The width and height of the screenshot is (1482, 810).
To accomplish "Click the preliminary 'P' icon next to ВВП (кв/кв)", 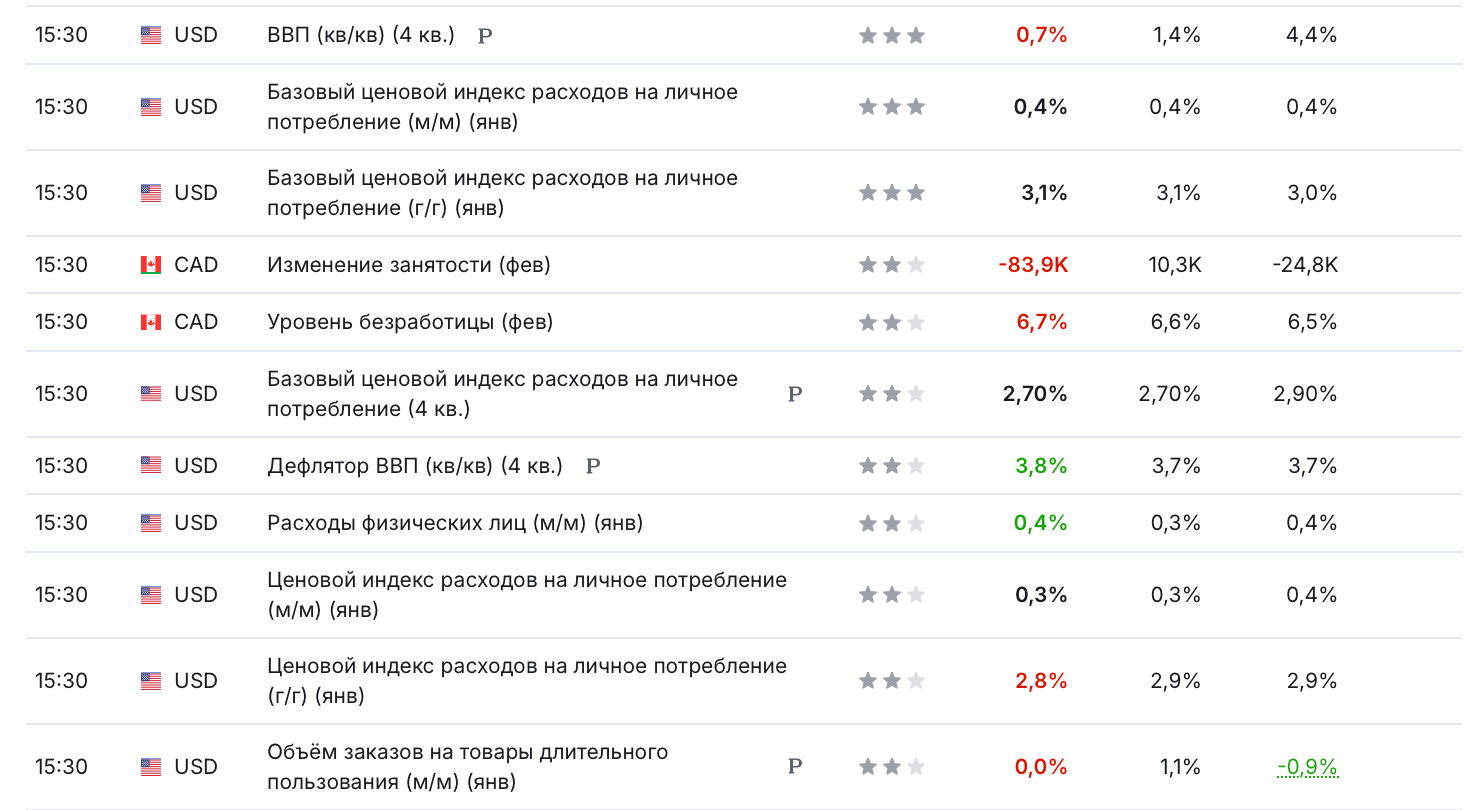I will 485,36.
